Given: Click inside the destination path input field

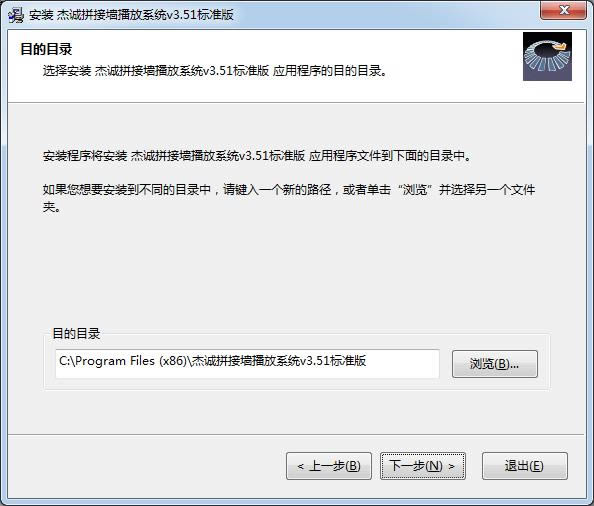Looking at the screenshot, I should coord(247,364).
